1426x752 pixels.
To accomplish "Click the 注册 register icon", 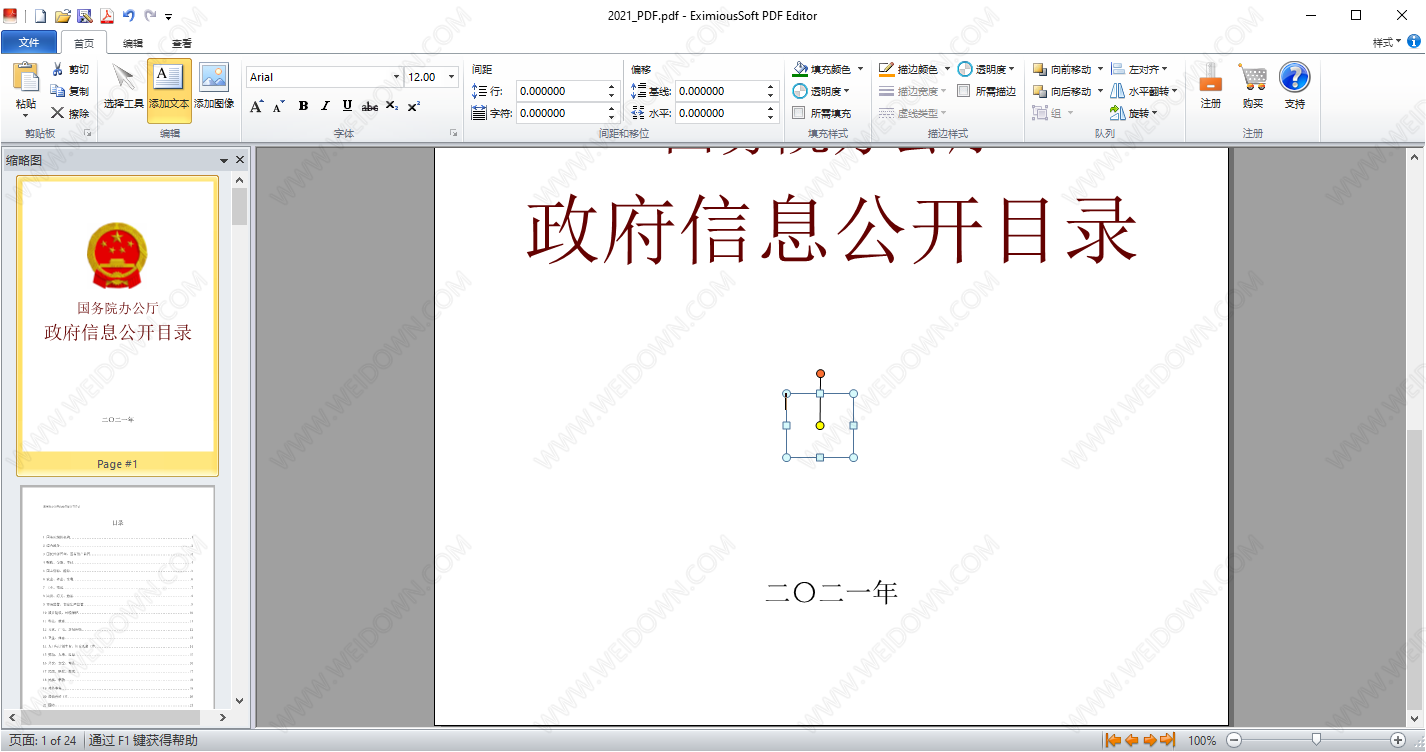I will pyautogui.click(x=1211, y=78).
